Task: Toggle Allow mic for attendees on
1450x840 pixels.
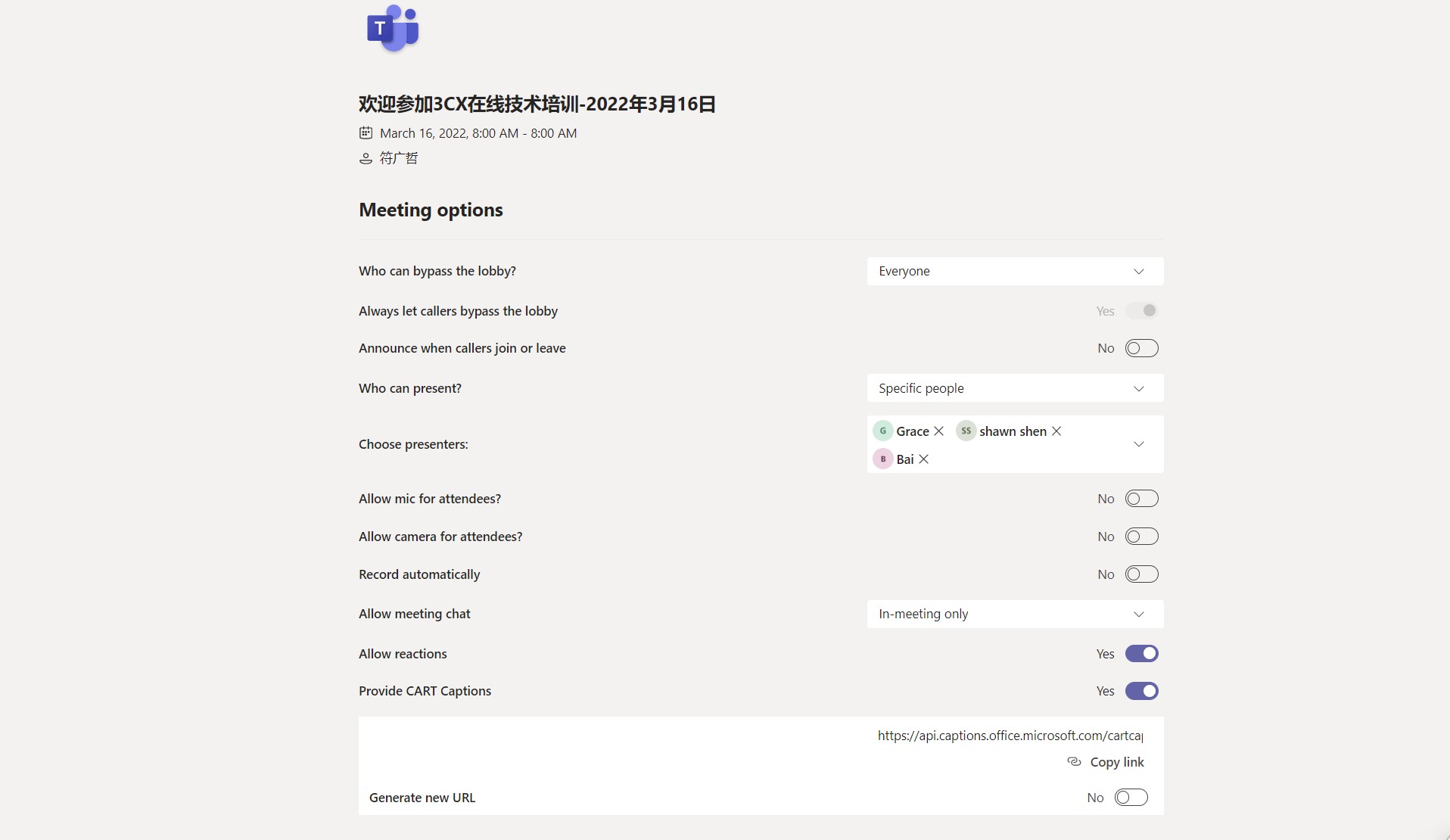Action: point(1141,499)
